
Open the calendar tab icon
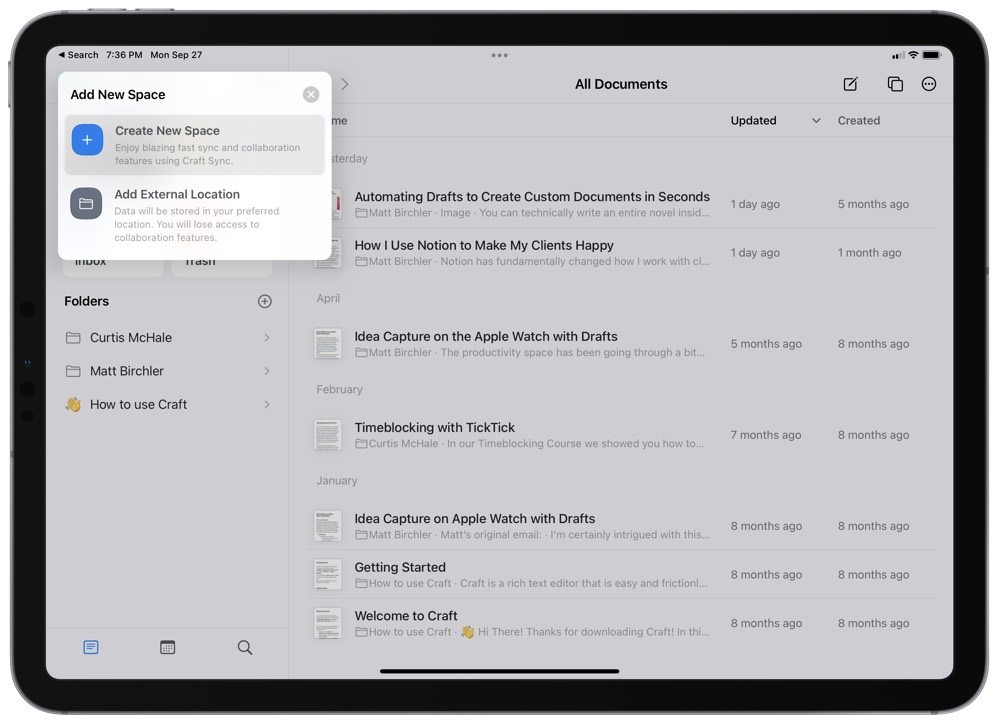click(x=168, y=648)
